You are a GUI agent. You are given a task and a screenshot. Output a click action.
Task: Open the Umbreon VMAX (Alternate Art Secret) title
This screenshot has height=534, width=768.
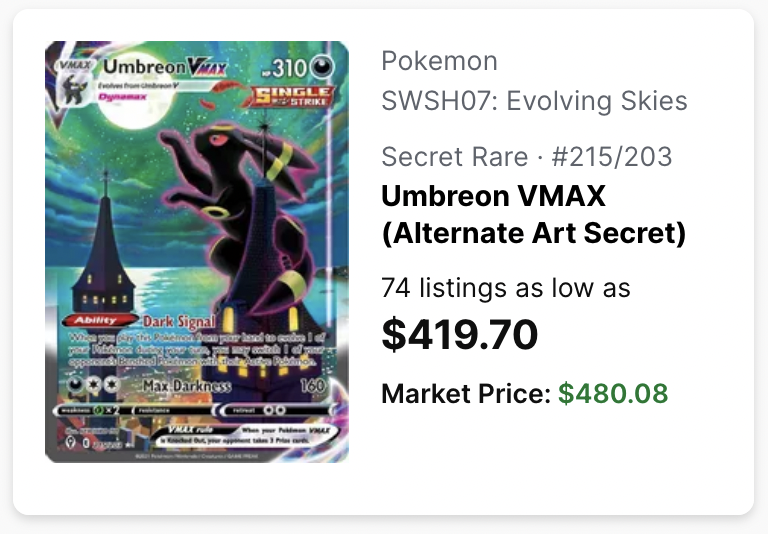point(534,215)
